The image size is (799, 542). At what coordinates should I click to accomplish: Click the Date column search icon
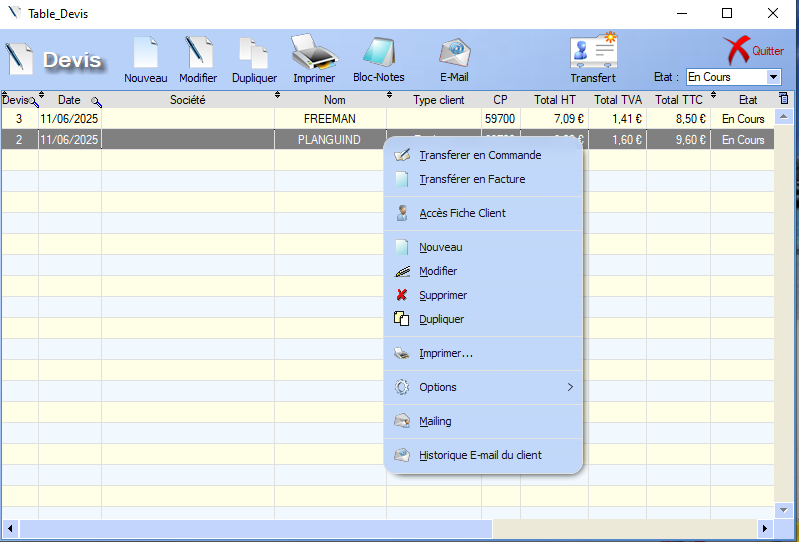pyautogui.click(x=96, y=101)
